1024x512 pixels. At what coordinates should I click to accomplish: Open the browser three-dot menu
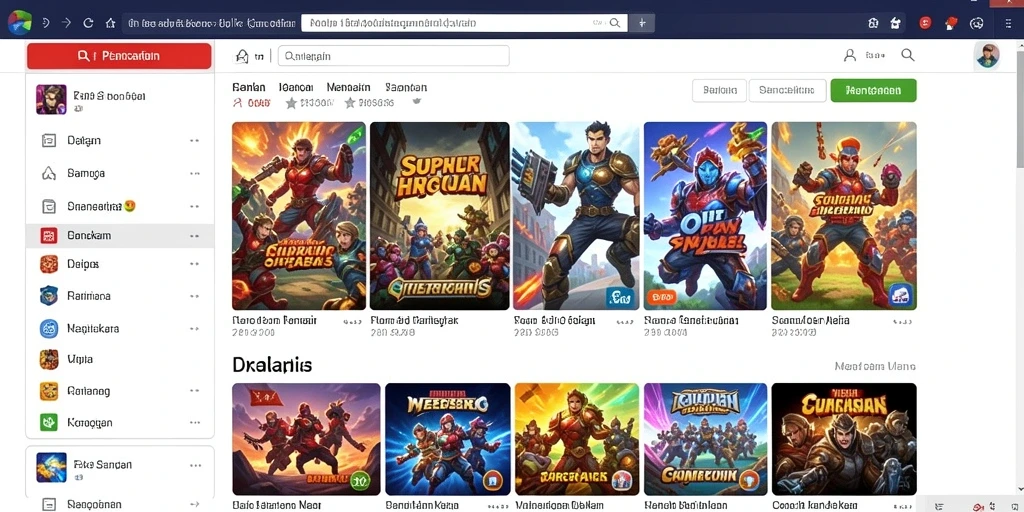1008,24
